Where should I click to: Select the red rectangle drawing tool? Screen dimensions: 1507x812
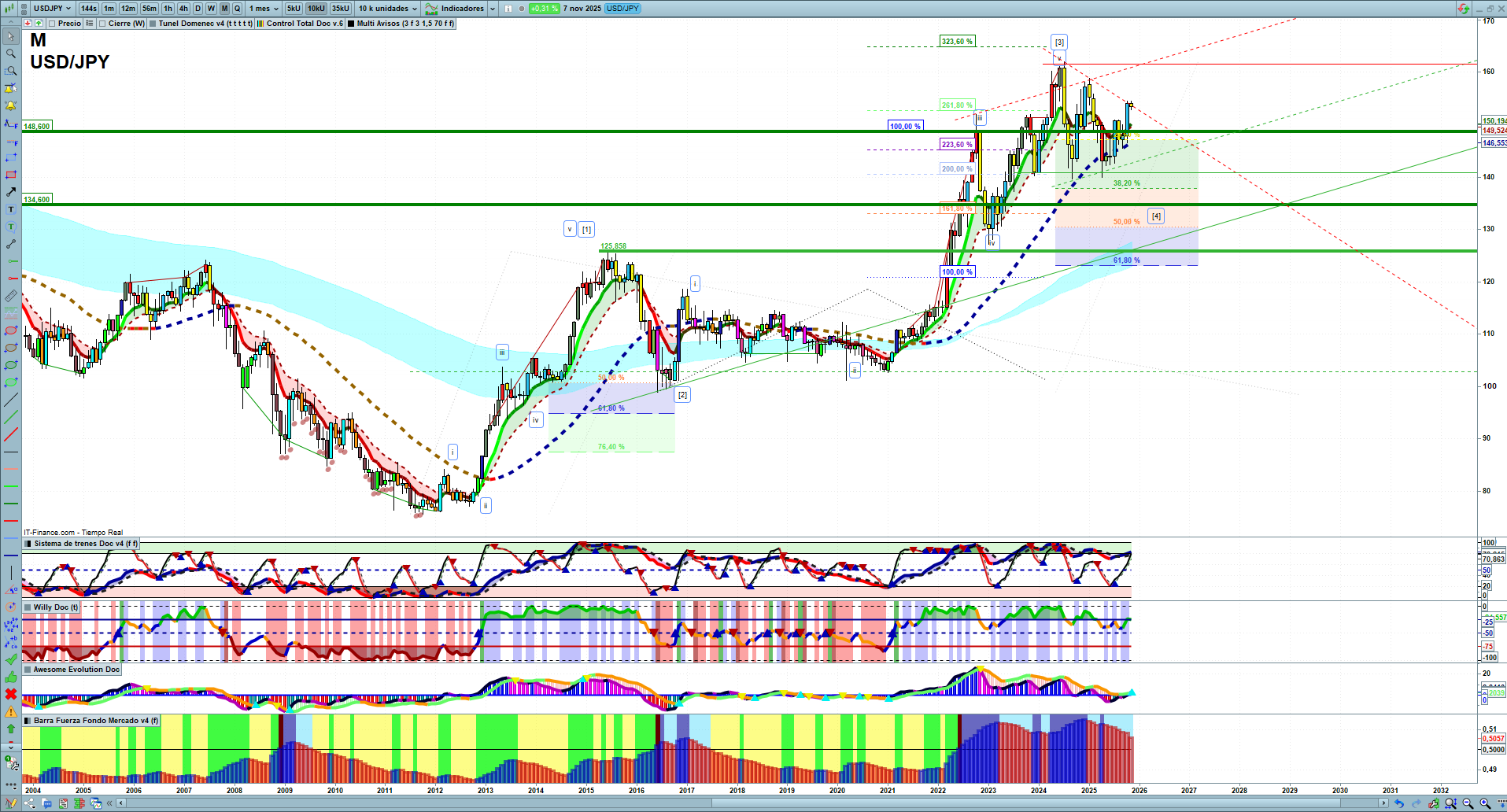click(11, 175)
